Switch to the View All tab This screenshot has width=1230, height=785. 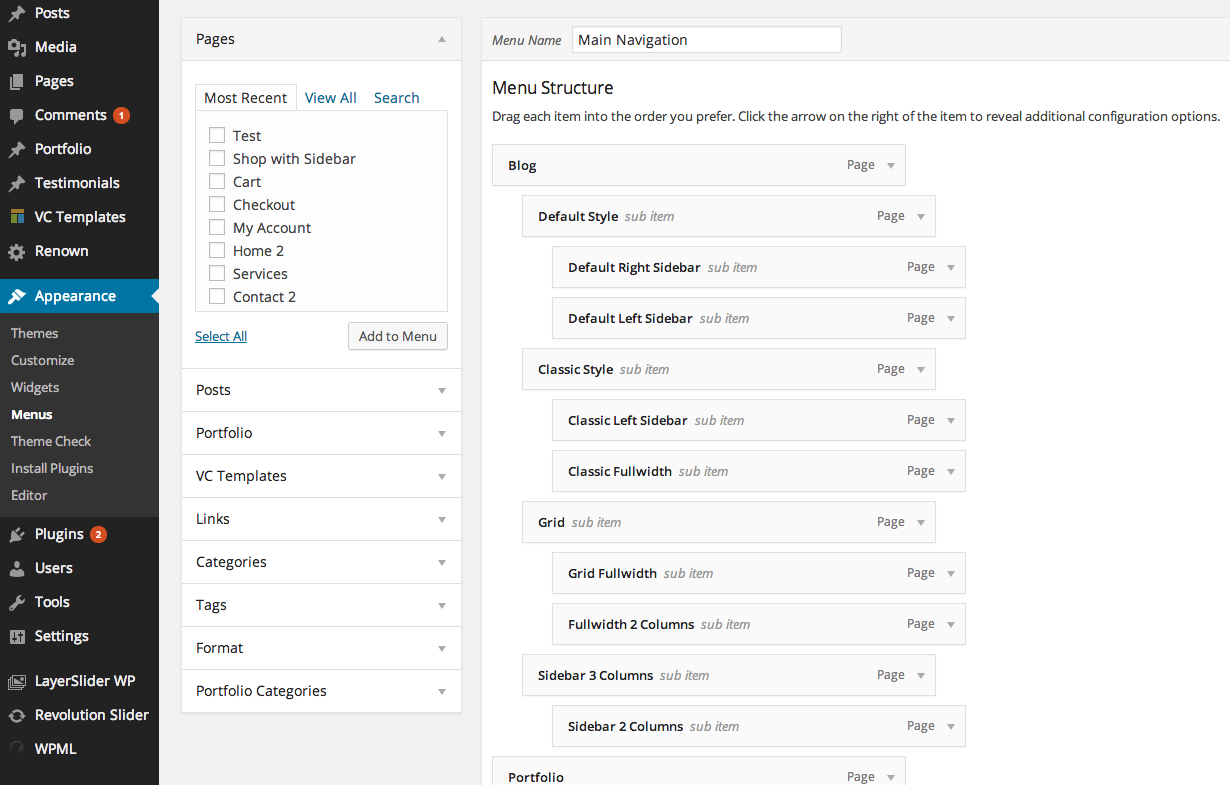tap(331, 98)
